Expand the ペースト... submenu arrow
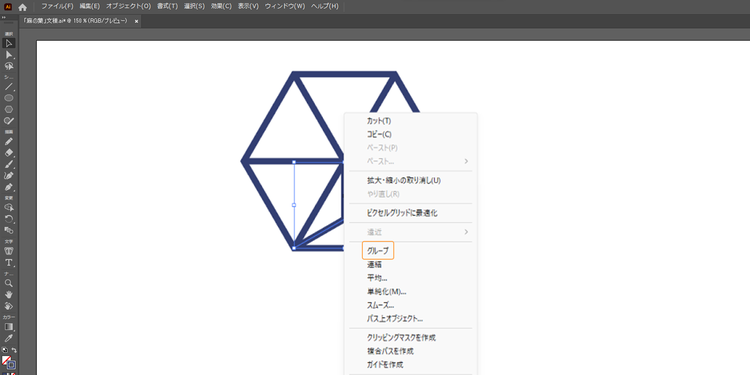Image resolution: width=750 pixels, height=375 pixels. [466, 161]
